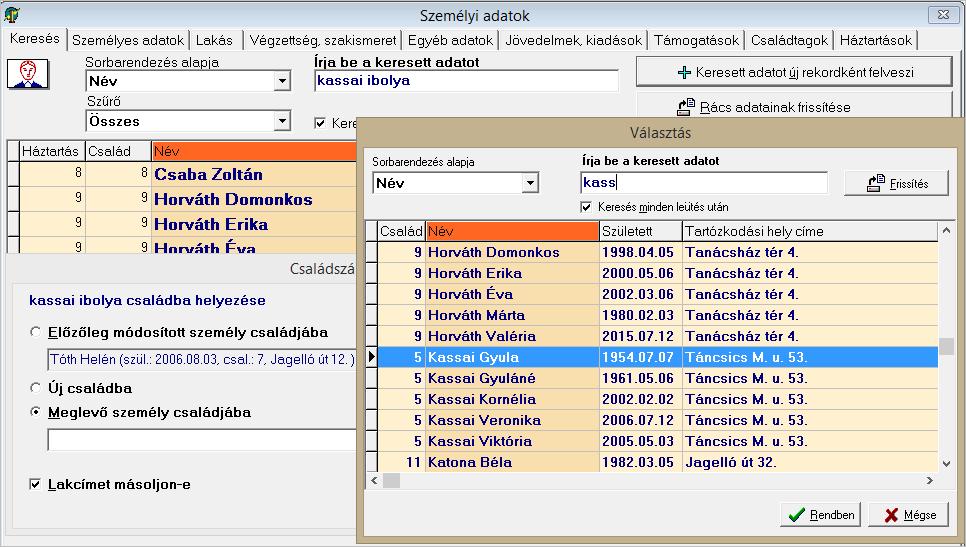Open Sorbarendezés alapja dropdown in Választás dialog
The width and height of the screenshot is (966, 547).
pos(529,183)
